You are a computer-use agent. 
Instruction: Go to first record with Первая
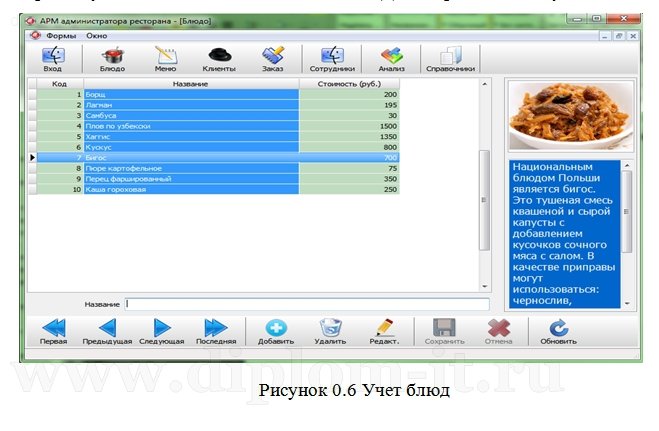click(53, 331)
